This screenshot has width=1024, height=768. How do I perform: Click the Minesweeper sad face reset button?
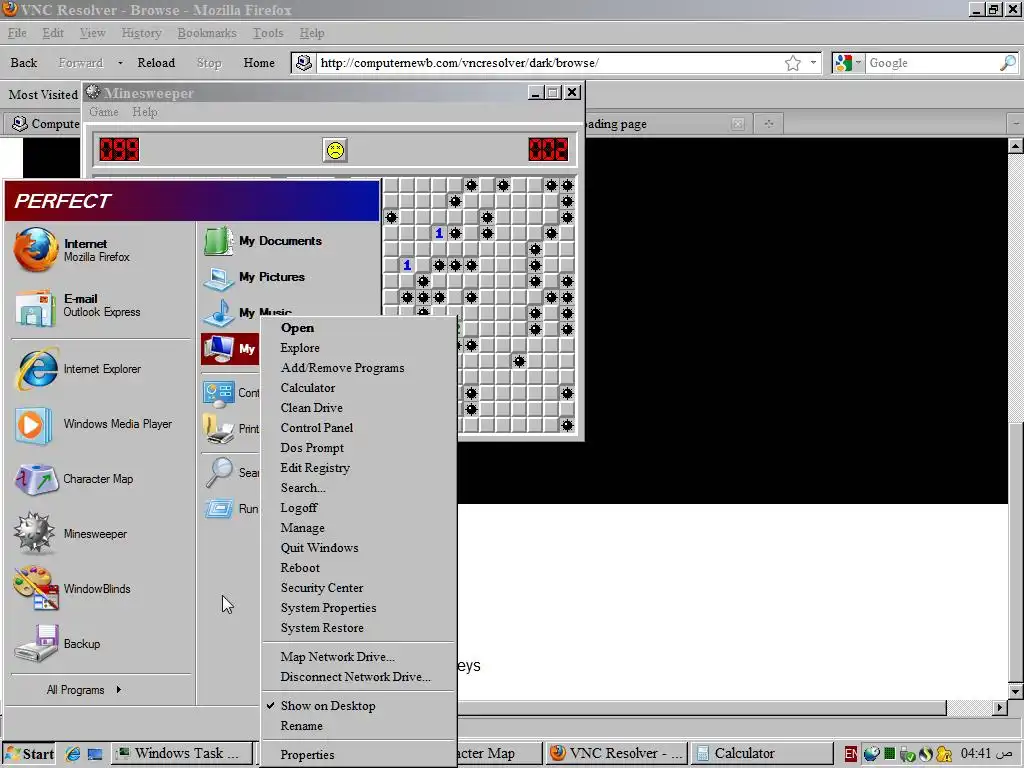335,150
